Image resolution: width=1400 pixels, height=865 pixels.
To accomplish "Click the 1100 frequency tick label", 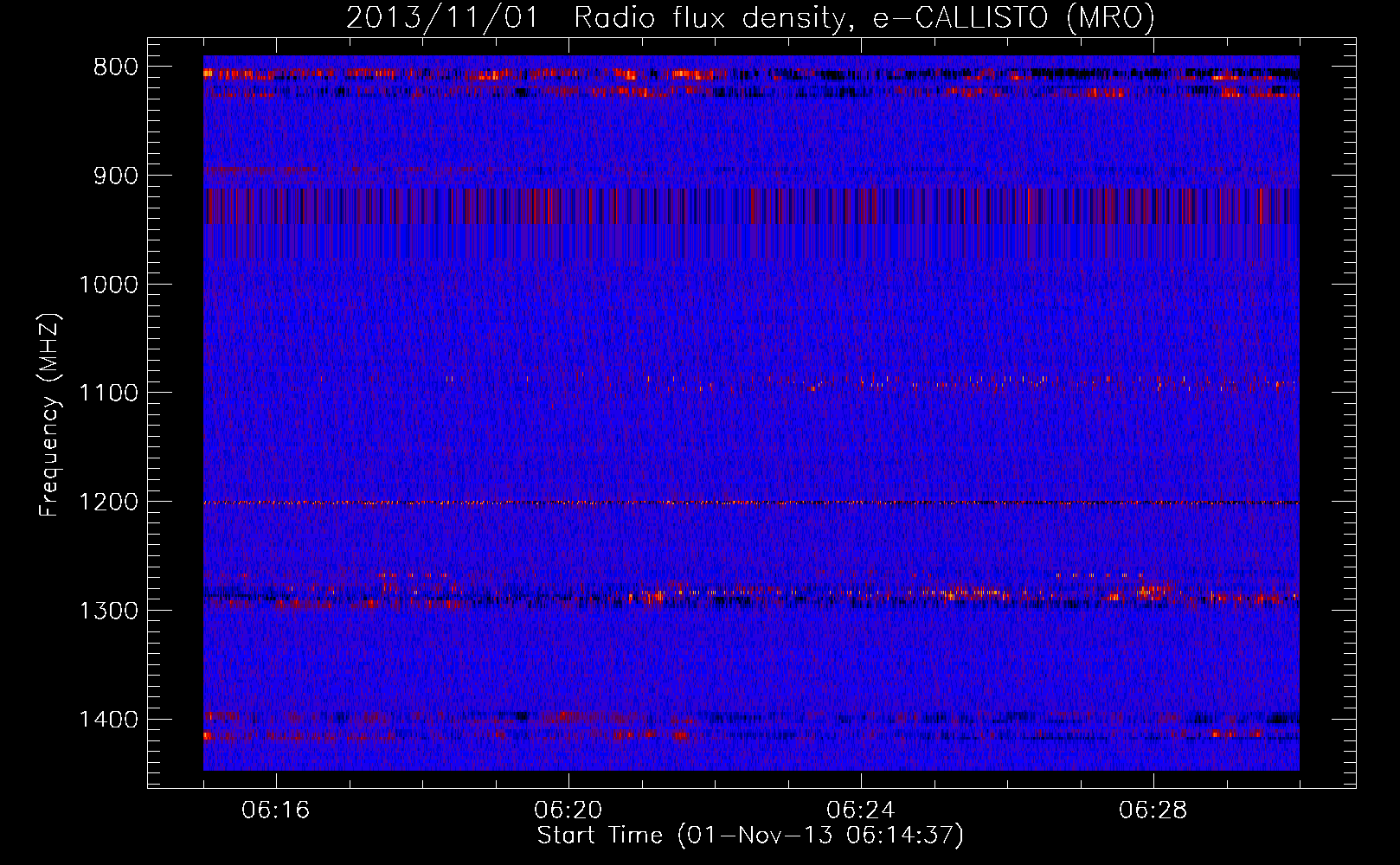I will [109, 394].
